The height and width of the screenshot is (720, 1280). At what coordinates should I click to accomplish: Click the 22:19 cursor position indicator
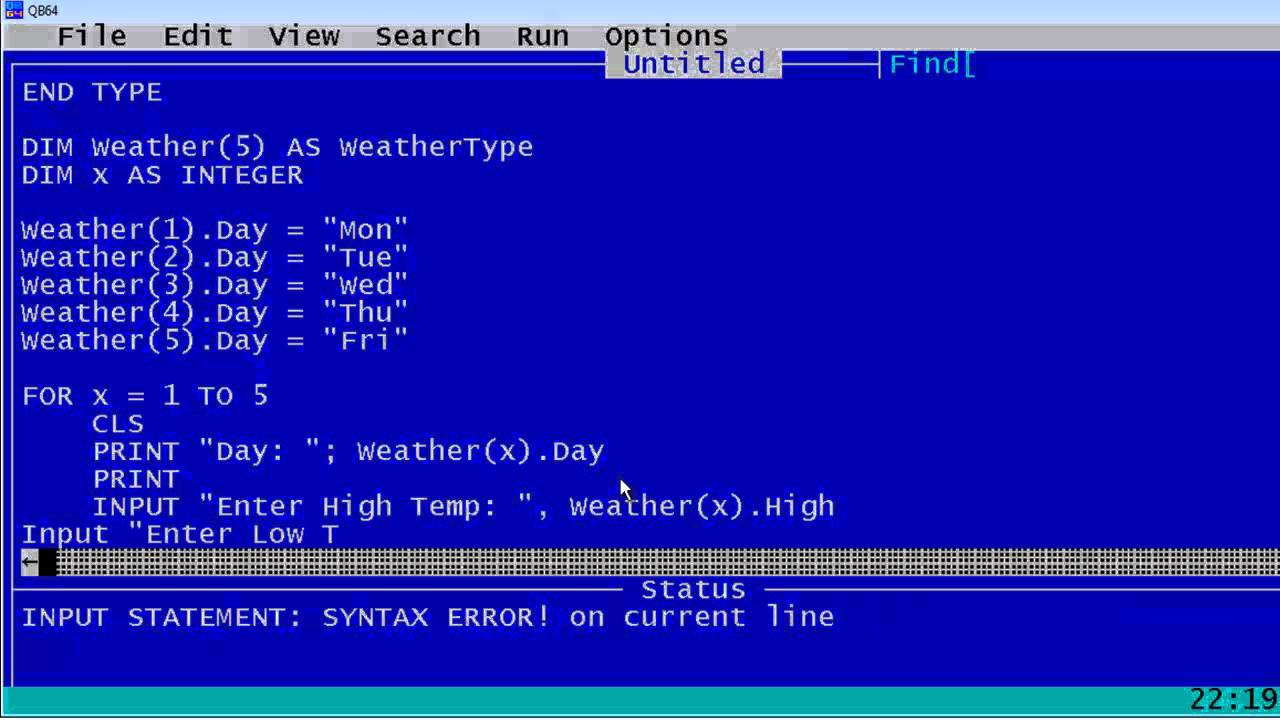(1233, 699)
